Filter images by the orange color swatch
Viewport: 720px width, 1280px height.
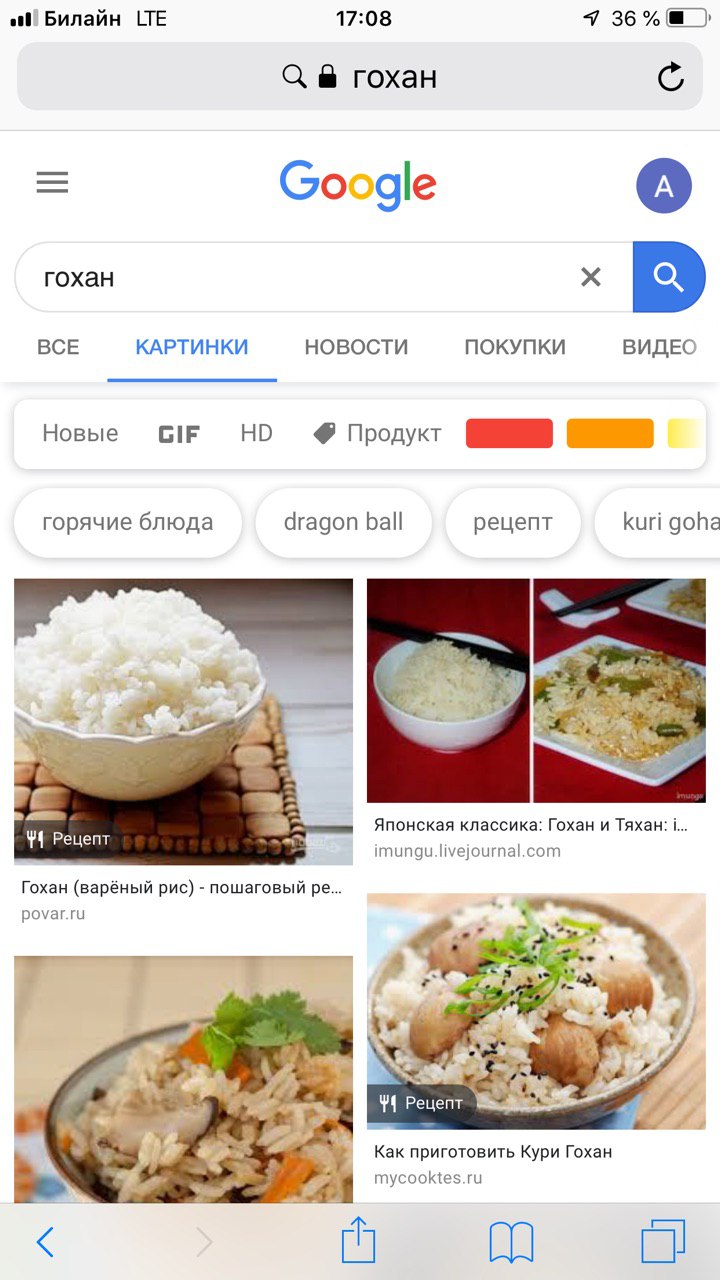pyautogui.click(x=610, y=433)
